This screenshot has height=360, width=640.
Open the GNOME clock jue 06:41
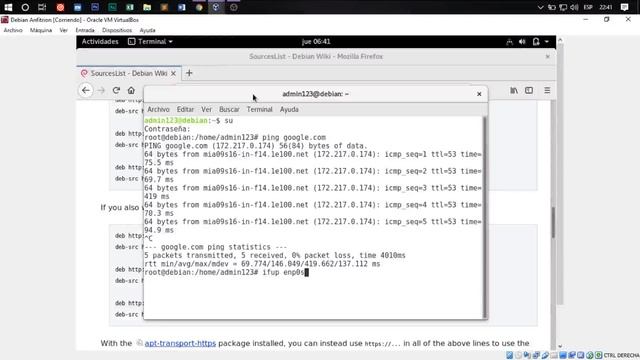[x=316, y=42]
